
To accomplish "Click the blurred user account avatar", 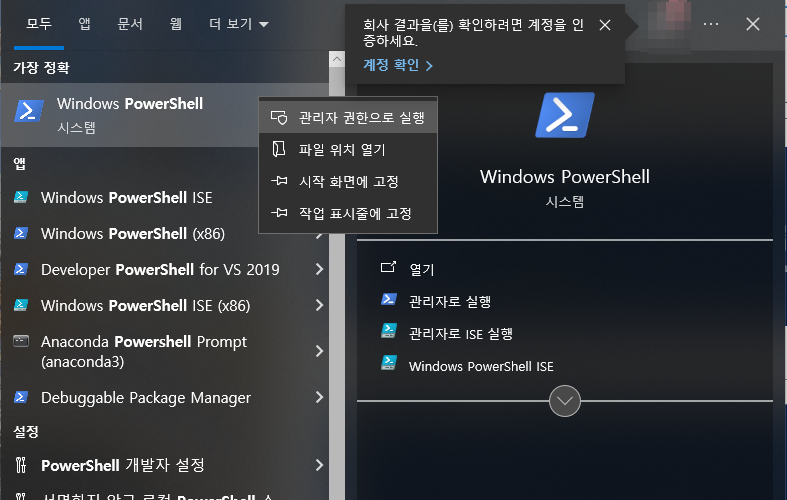I will [670, 24].
